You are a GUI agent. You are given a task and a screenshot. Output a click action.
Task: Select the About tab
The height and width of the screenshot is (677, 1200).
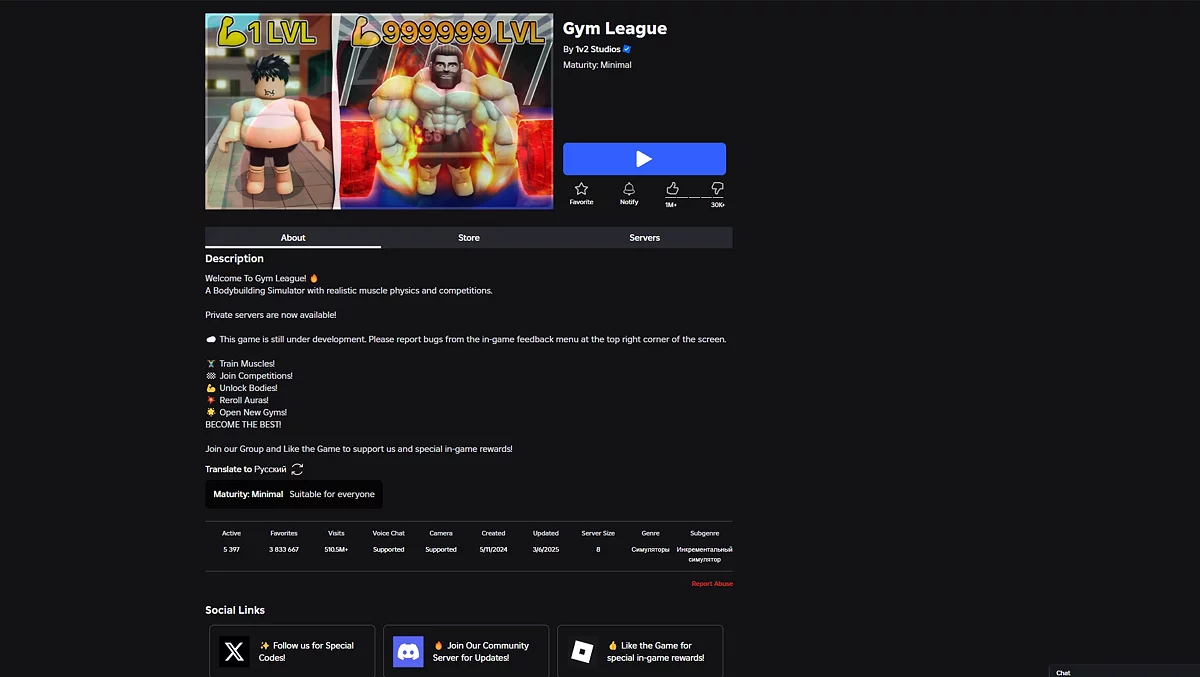pos(293,238)
